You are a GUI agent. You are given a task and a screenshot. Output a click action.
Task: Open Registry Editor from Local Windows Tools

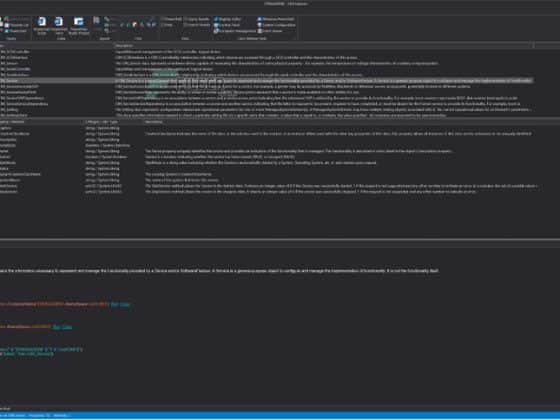[x=228, y=19]
